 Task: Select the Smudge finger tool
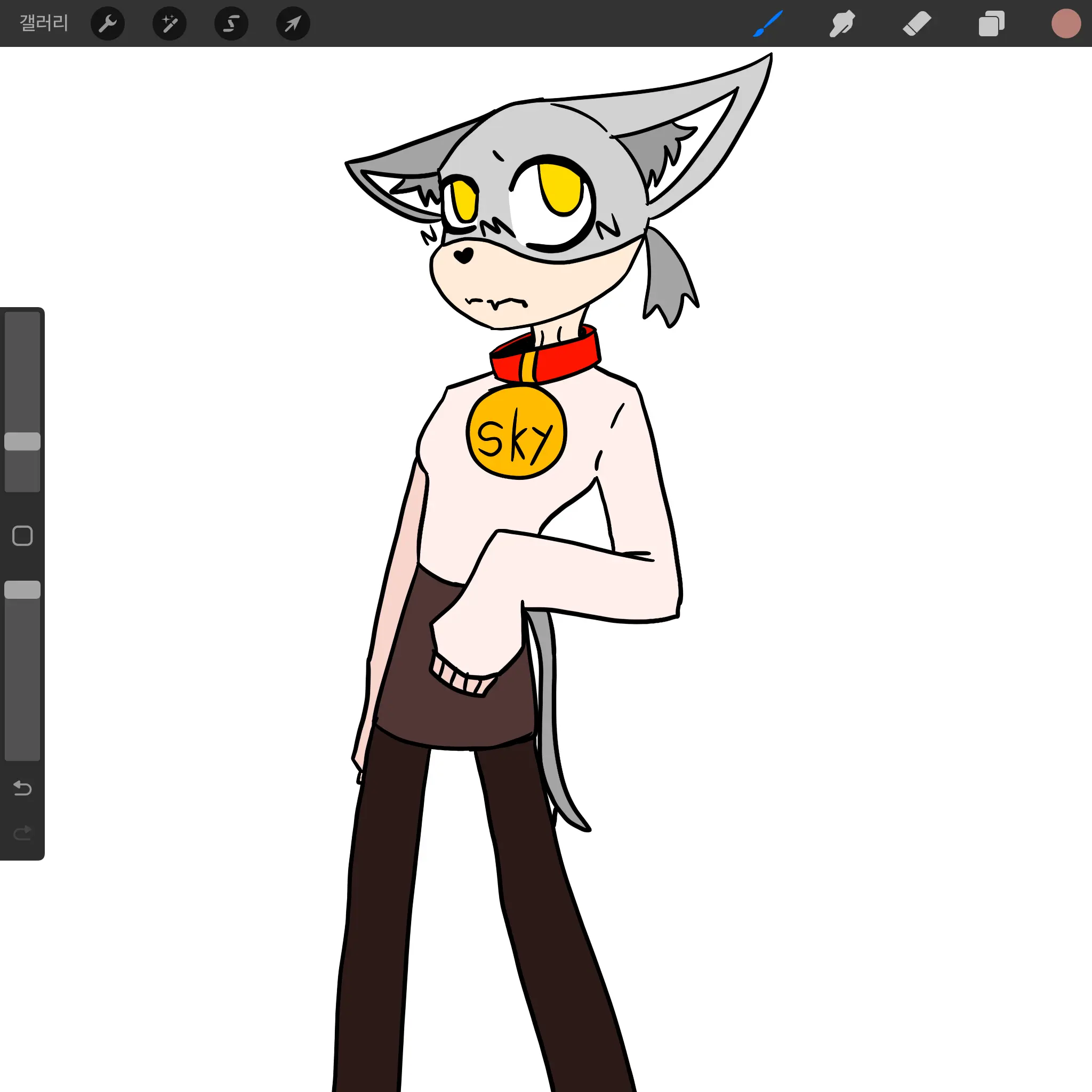[x=842, y=24]
